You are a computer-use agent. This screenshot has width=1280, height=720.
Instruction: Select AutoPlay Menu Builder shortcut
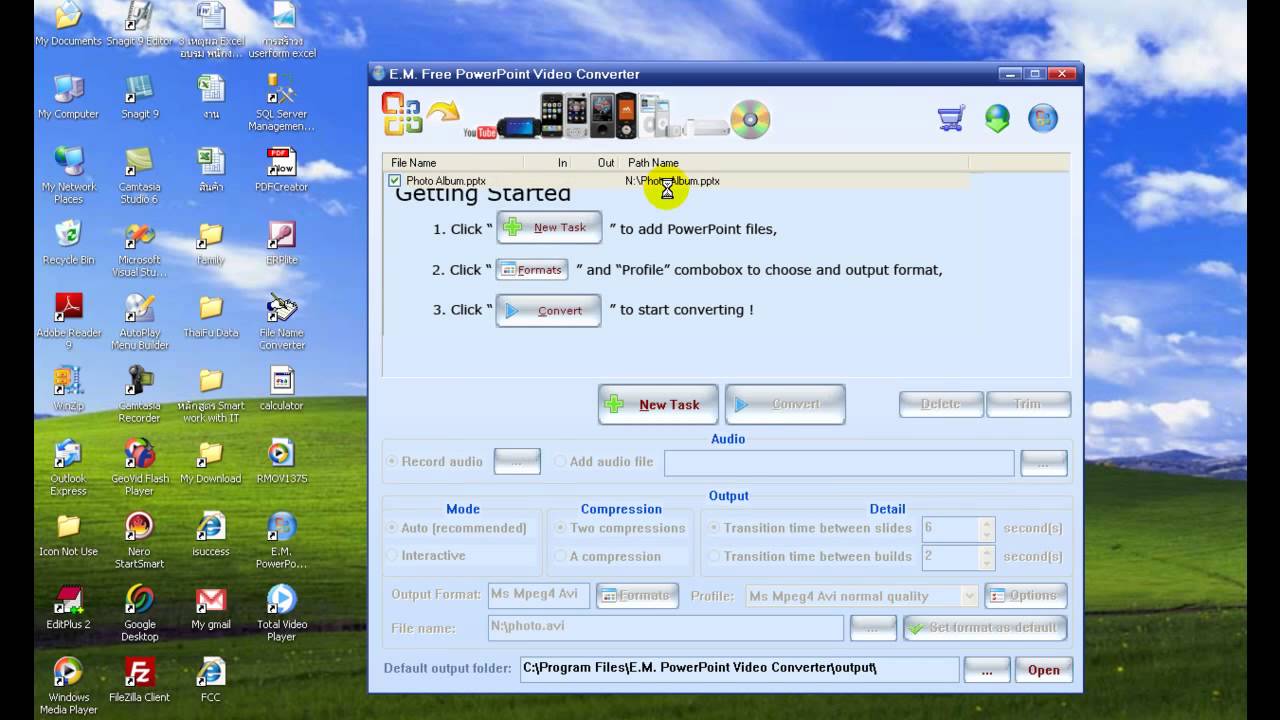[140, 321]
